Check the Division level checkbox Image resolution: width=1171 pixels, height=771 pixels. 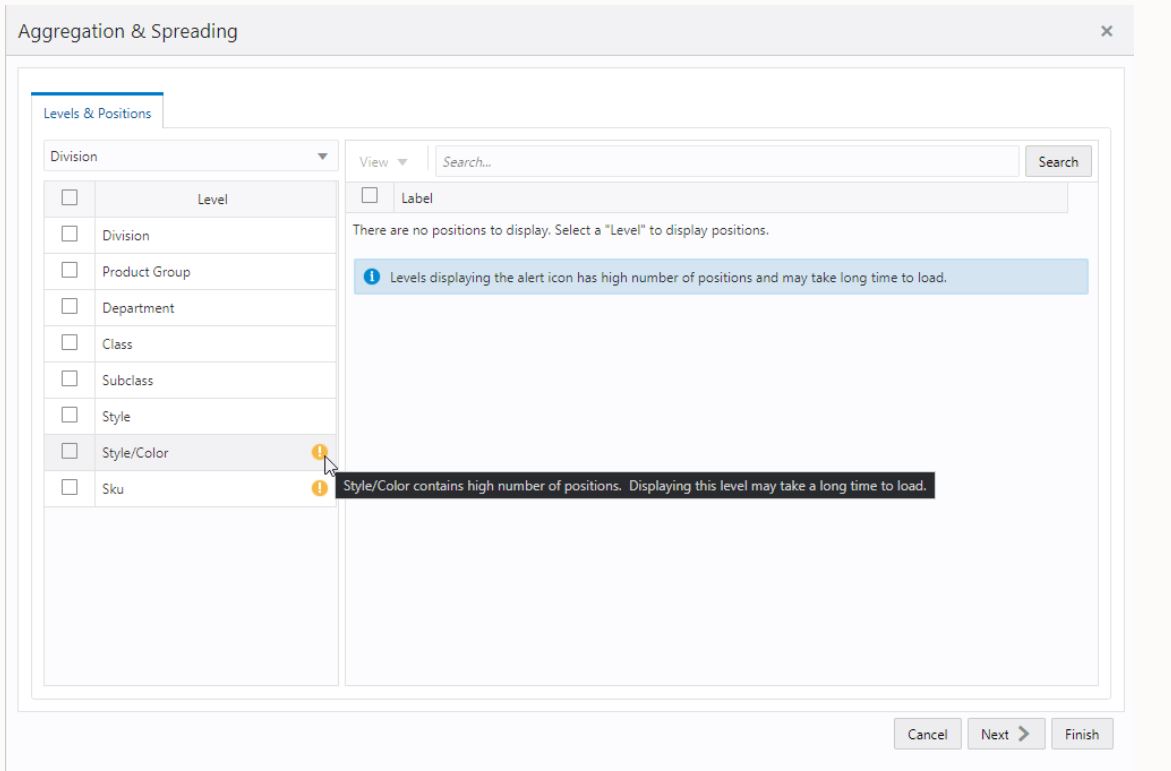pyautogui.click(x=69, y=234)
